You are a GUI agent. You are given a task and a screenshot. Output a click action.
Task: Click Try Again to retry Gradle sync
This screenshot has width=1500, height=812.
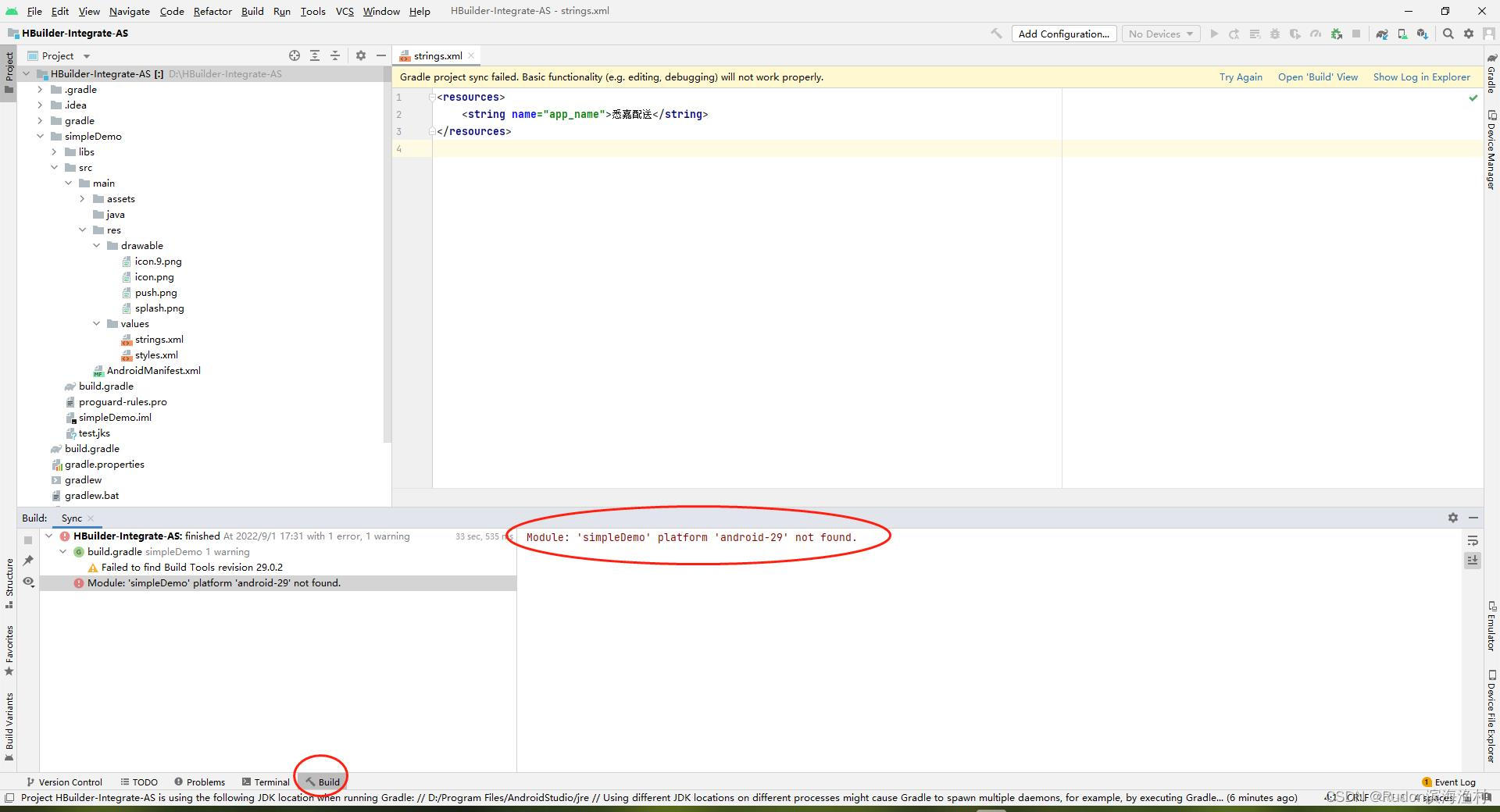pos(1240,77)
